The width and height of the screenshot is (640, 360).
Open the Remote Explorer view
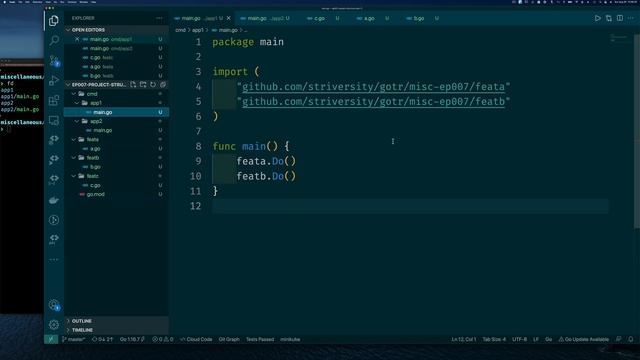[x=54, y=120]
